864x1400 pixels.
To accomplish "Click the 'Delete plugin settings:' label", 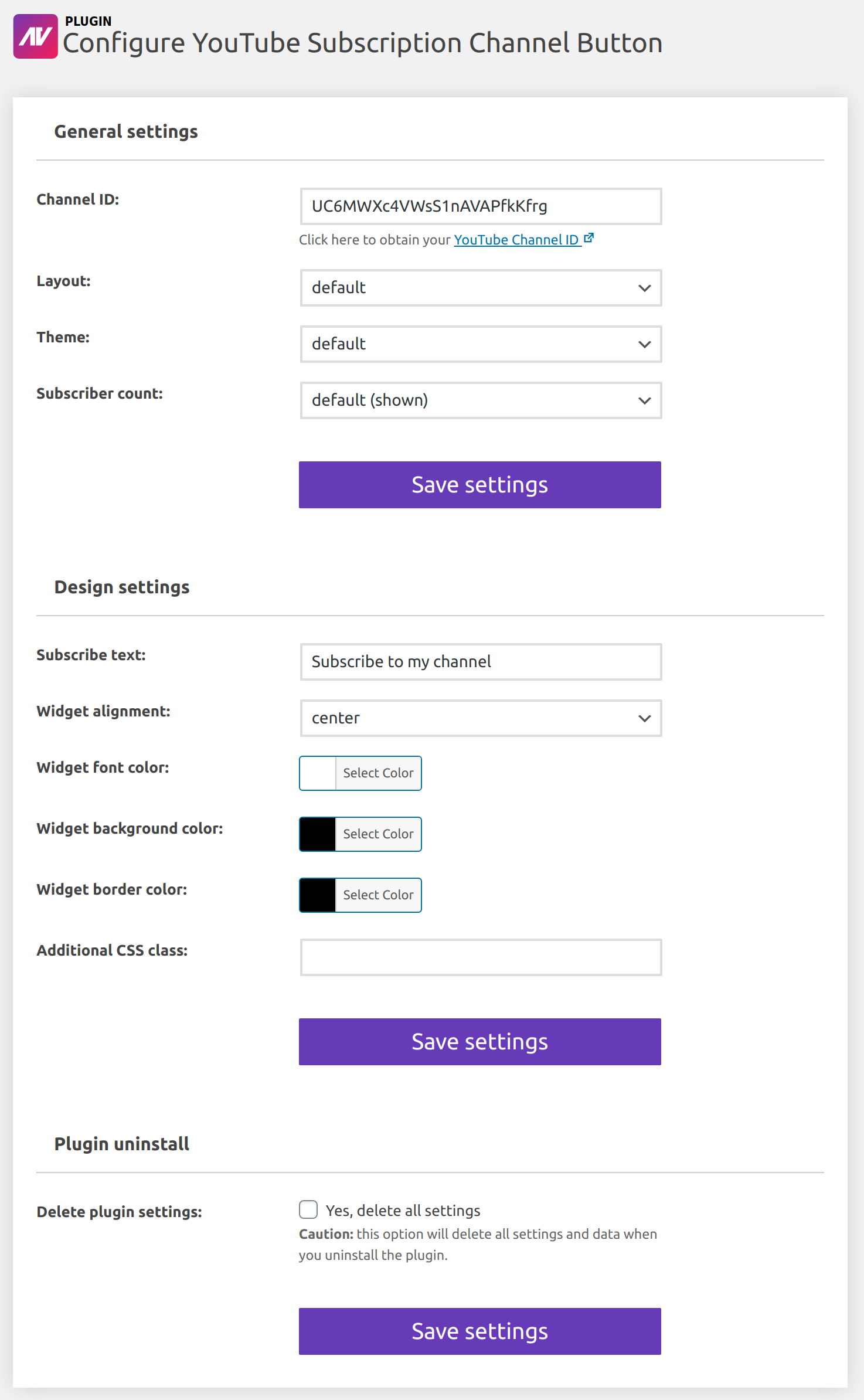I will [119, 1212].
